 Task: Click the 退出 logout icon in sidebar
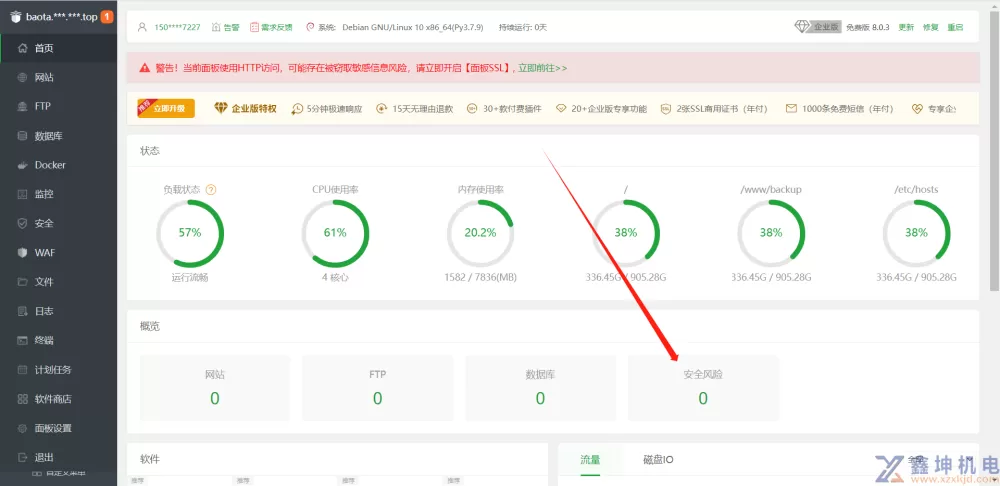tap(22, 457)
